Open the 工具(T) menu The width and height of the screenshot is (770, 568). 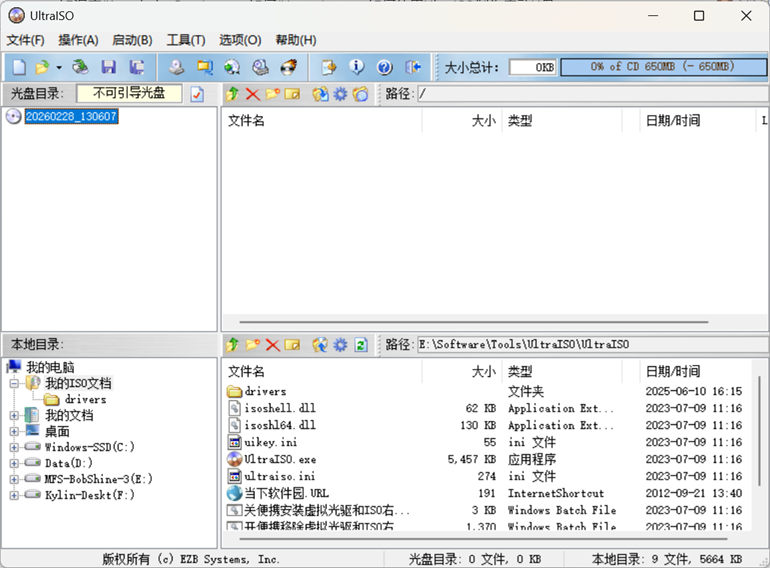click(186, 40)
